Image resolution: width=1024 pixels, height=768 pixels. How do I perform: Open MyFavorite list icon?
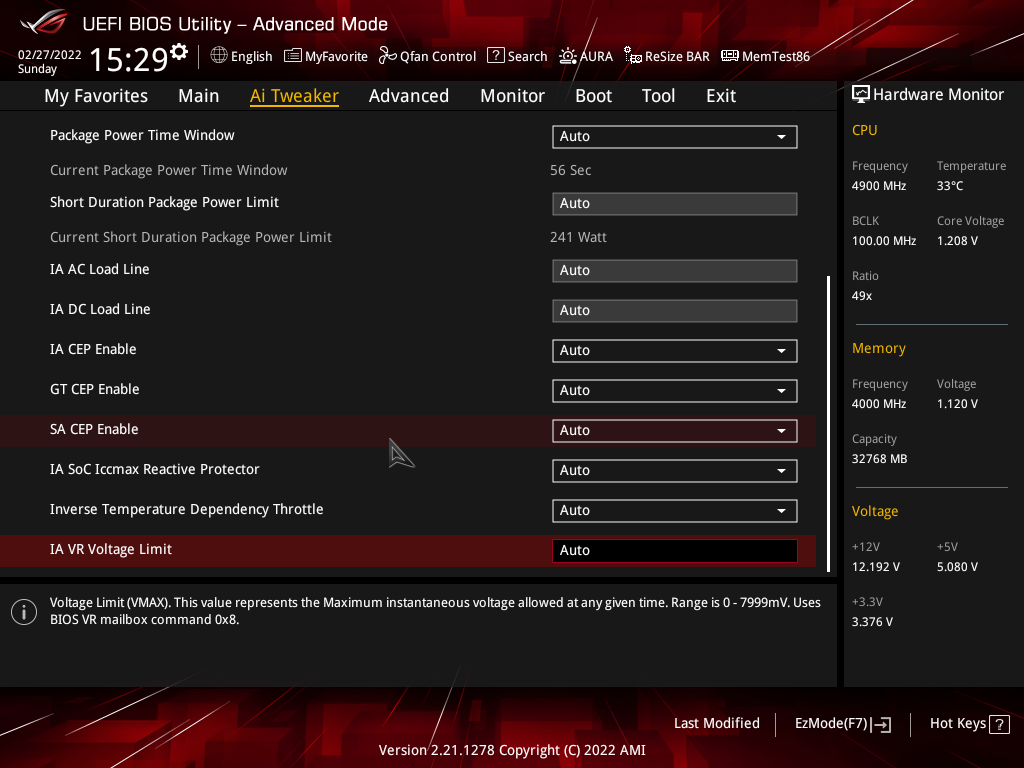coord(293,56)
